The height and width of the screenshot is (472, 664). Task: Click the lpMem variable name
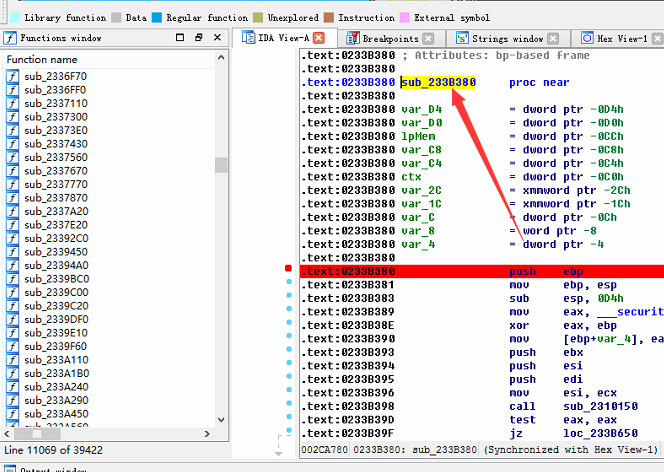coord(418,136)
